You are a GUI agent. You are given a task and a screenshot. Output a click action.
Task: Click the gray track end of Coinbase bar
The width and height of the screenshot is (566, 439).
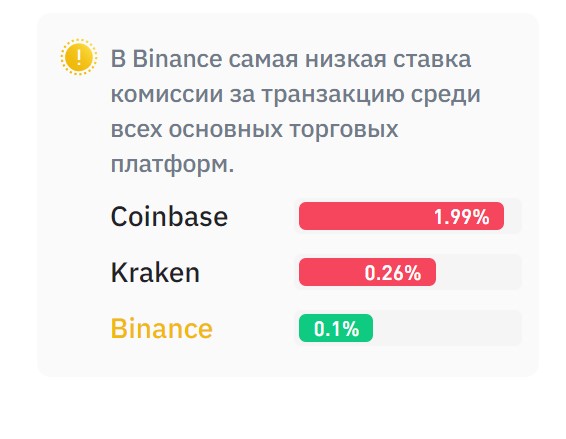(x=513, y=216)
